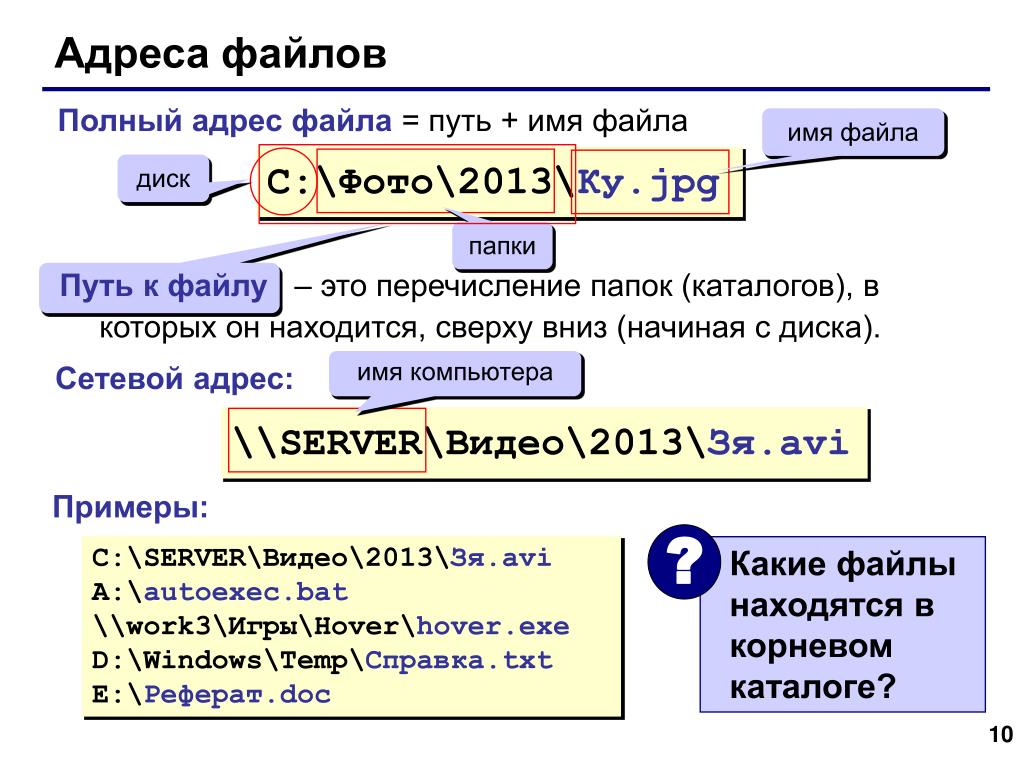Click example line "E:\Реферат.doc"
This screenshot has width=1024, height=768.
(211, 694)
